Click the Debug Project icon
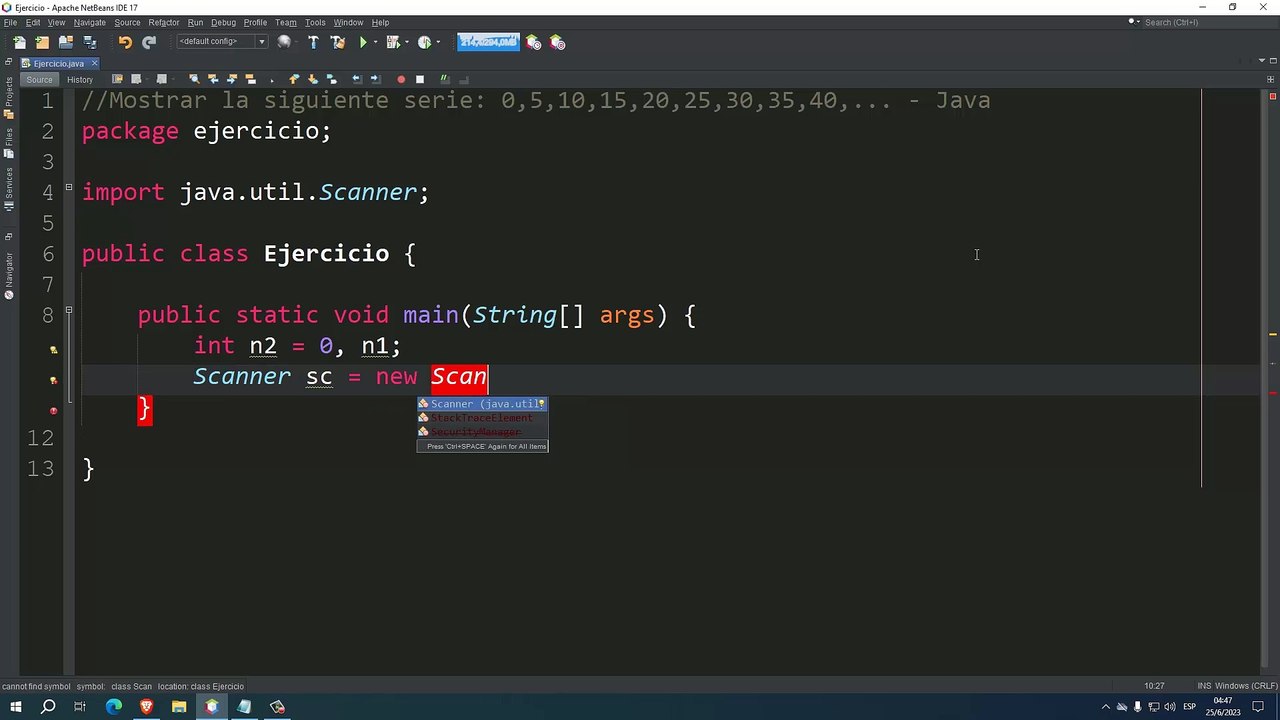Viewport: 1280px width, 720px height. click(x=392, y=42)
